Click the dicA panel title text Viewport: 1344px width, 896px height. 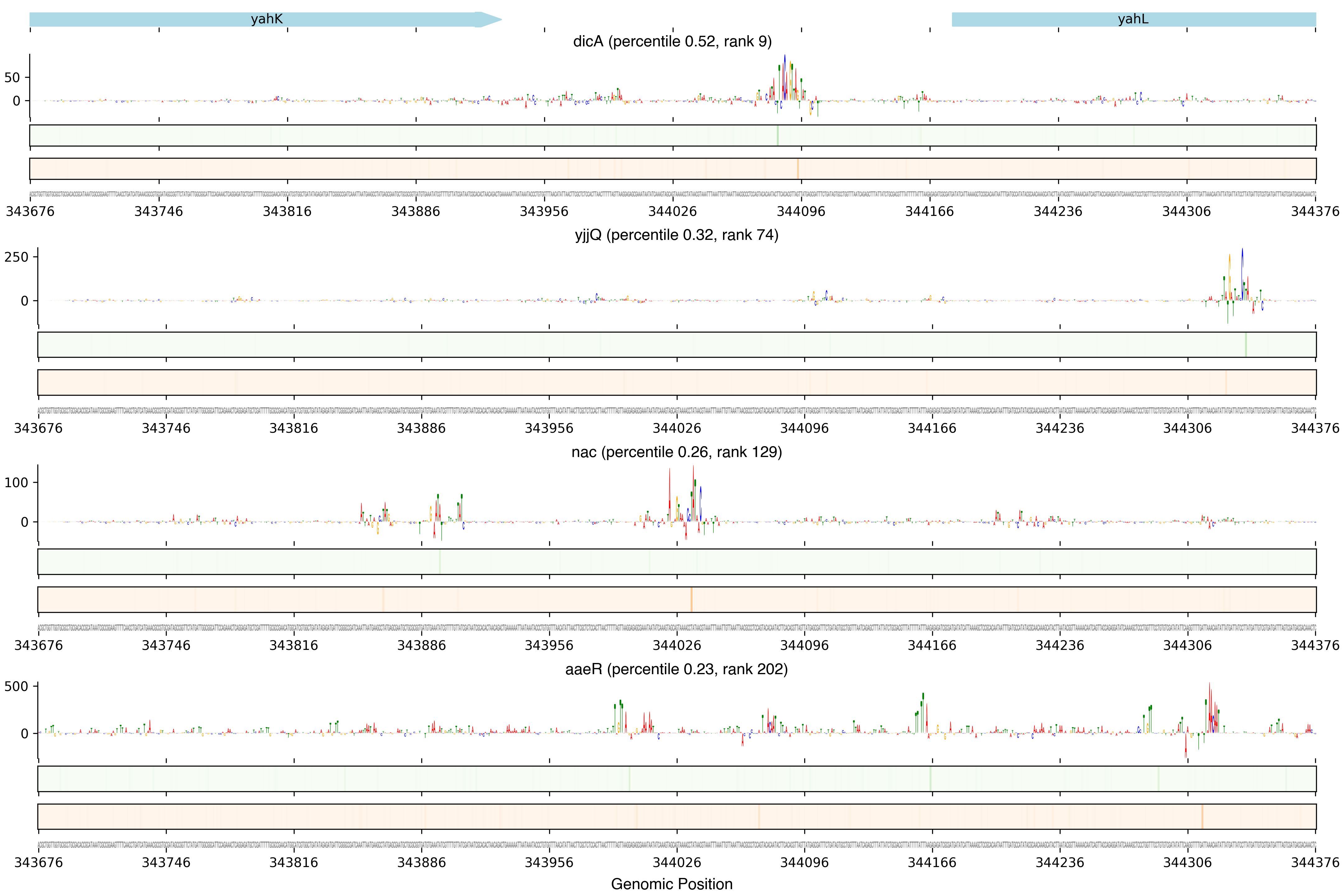[x=672, y=42]
